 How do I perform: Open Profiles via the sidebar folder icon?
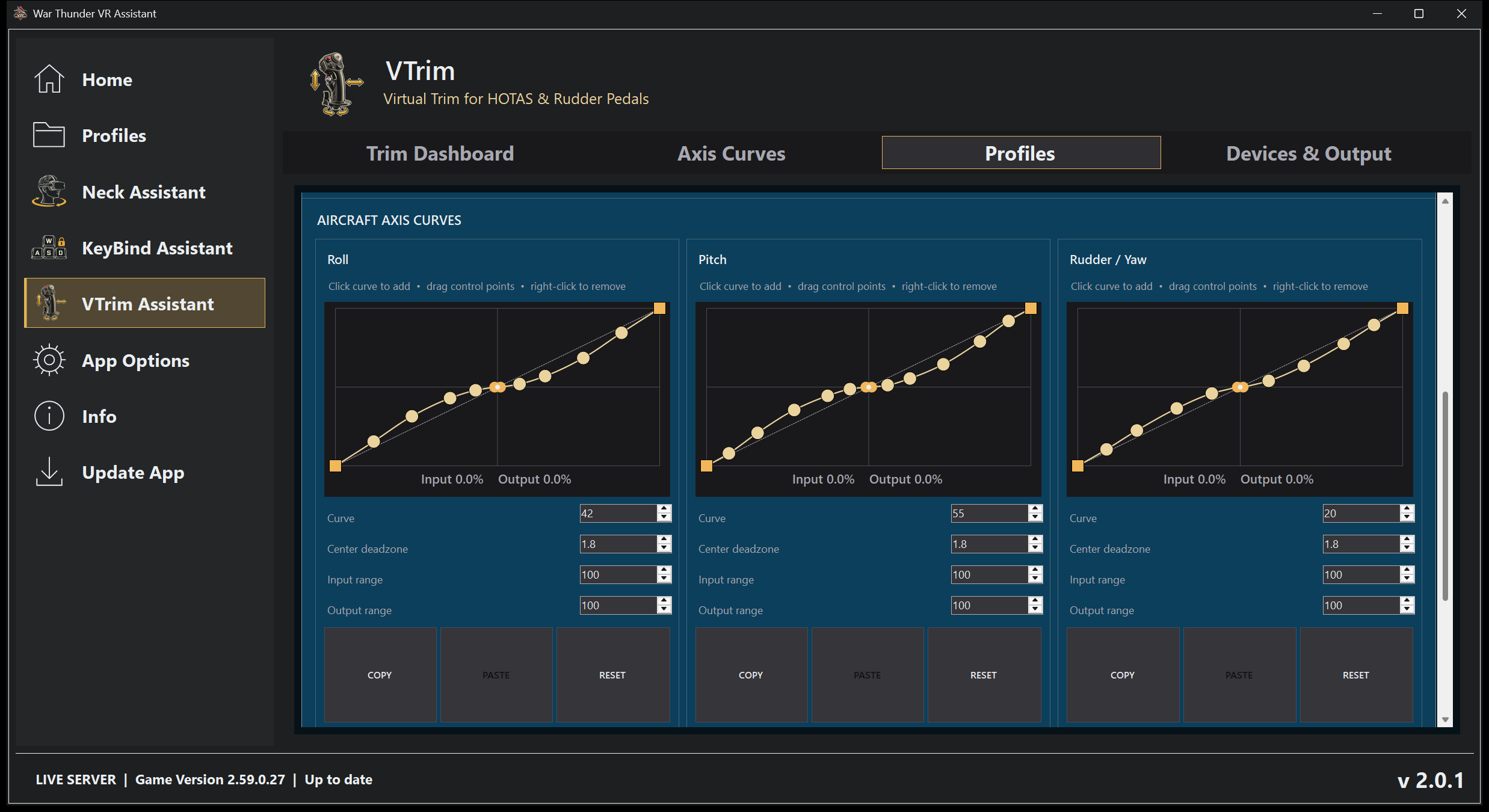pyautogui.click(x=49, y=135)
